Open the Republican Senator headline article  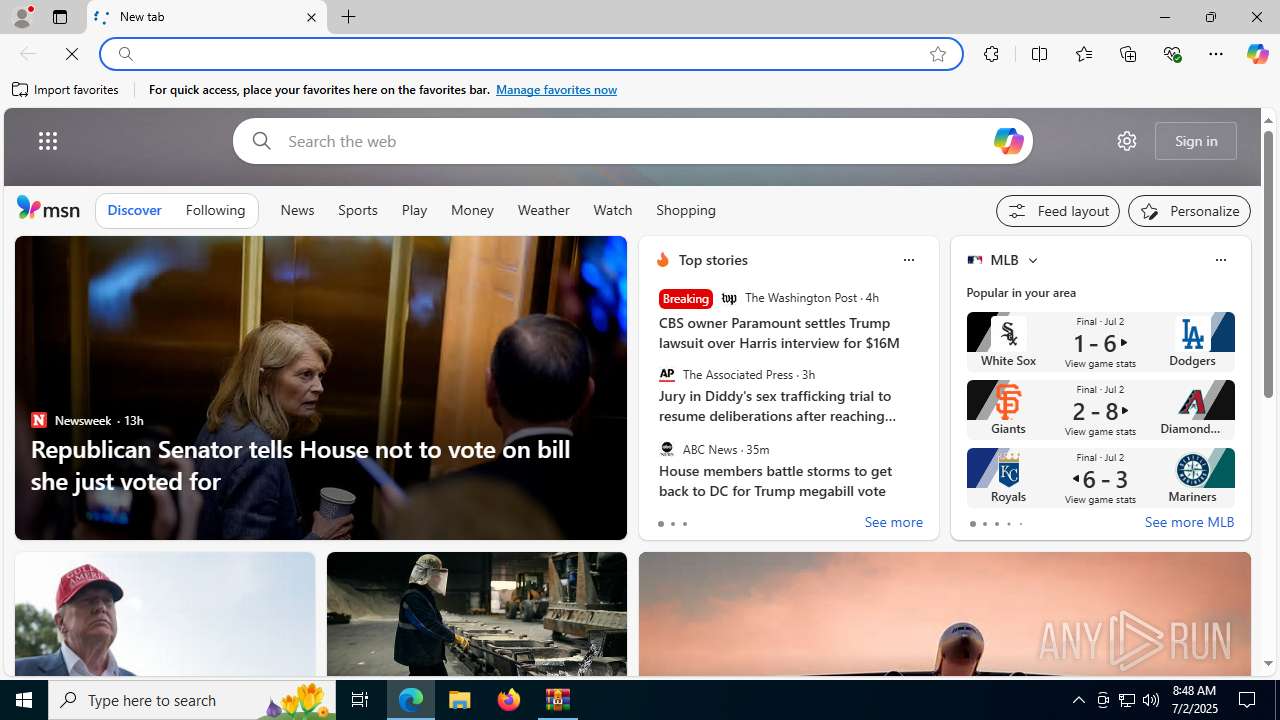[x=300, y=465]
